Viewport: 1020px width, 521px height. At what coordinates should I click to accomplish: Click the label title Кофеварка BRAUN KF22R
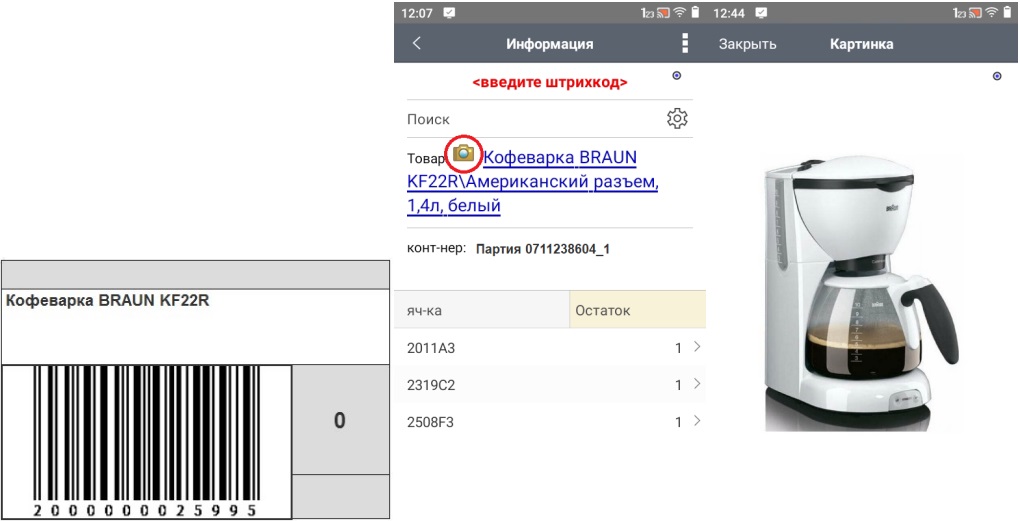tap(107, 301)
